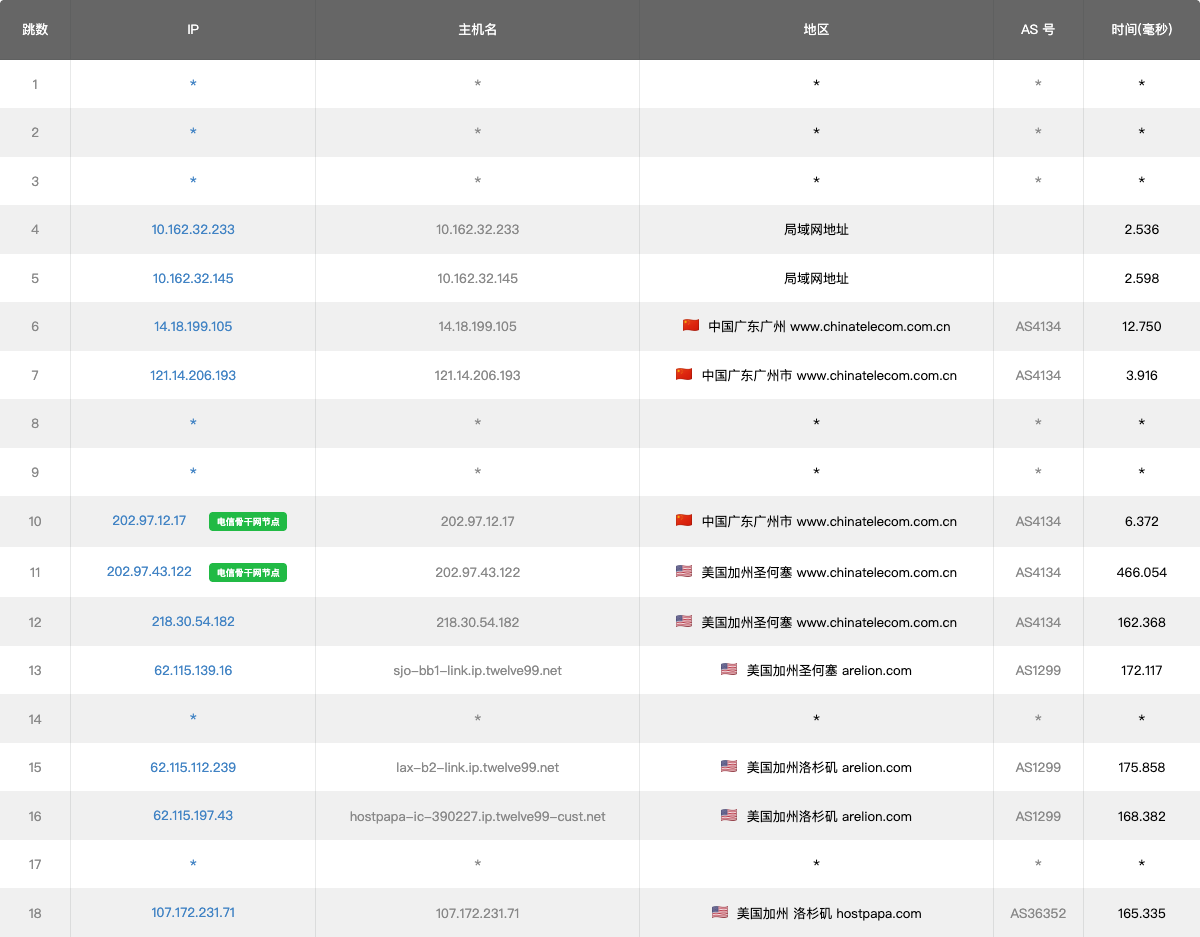The image size is (1200, 937).
Task: Click the China flag in hop 6 row
Action: click(x=691, y=326)
